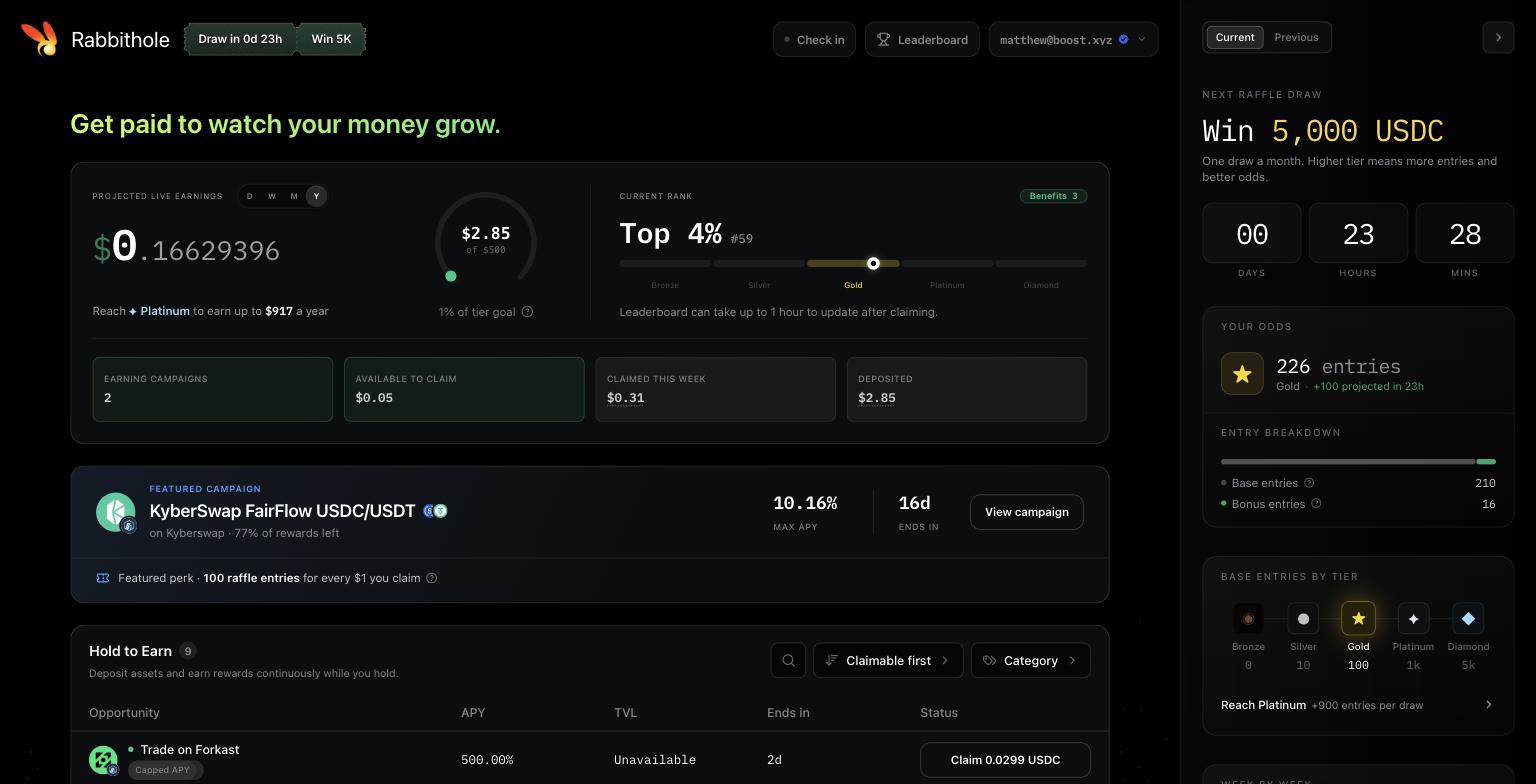Click the Hold to Earn count badge 9
1536x784 pixels.
[188, 651]
